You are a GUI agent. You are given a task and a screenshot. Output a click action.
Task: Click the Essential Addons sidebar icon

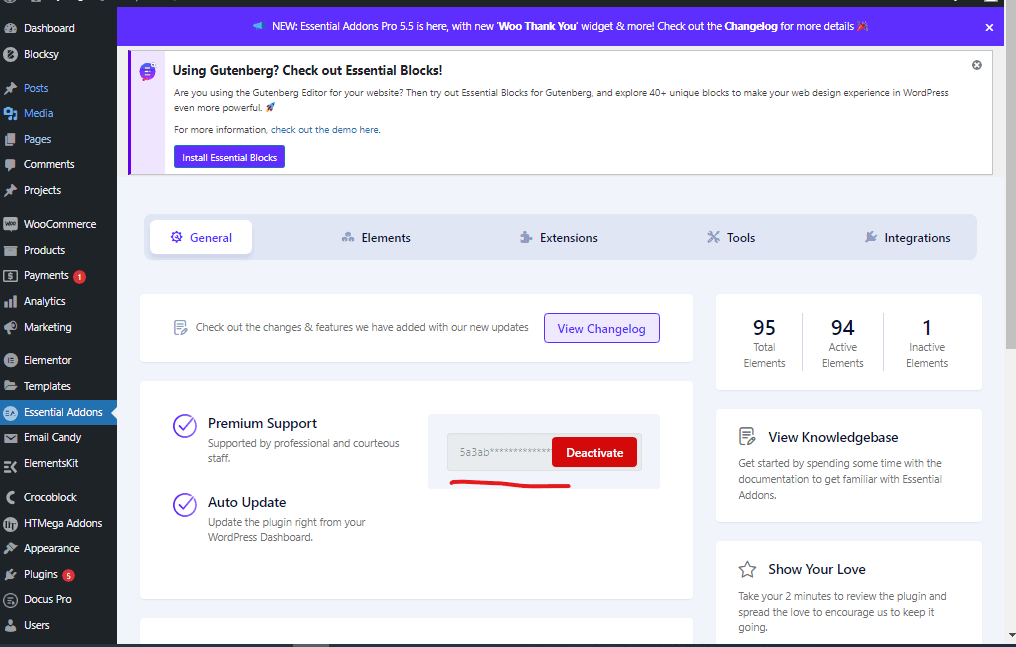tap(10, 413)
